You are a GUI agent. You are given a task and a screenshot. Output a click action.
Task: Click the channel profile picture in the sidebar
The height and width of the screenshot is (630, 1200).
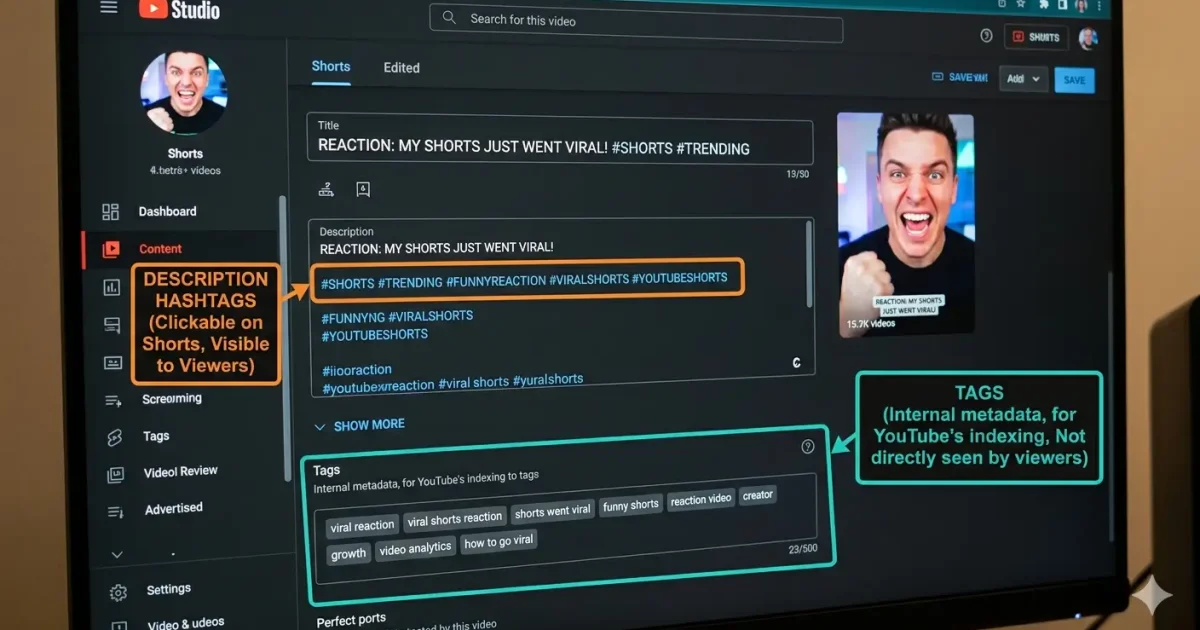tap(184, 93)
